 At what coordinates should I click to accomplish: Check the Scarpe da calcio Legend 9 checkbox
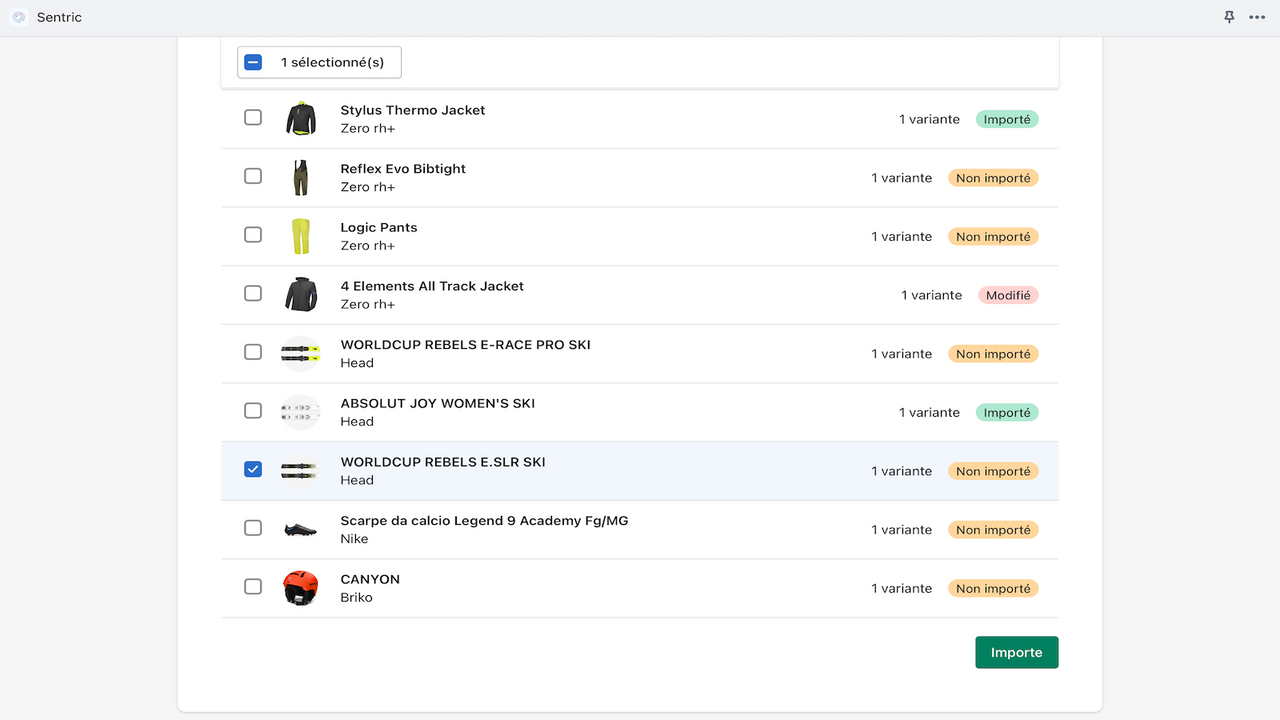pos(253,528)
